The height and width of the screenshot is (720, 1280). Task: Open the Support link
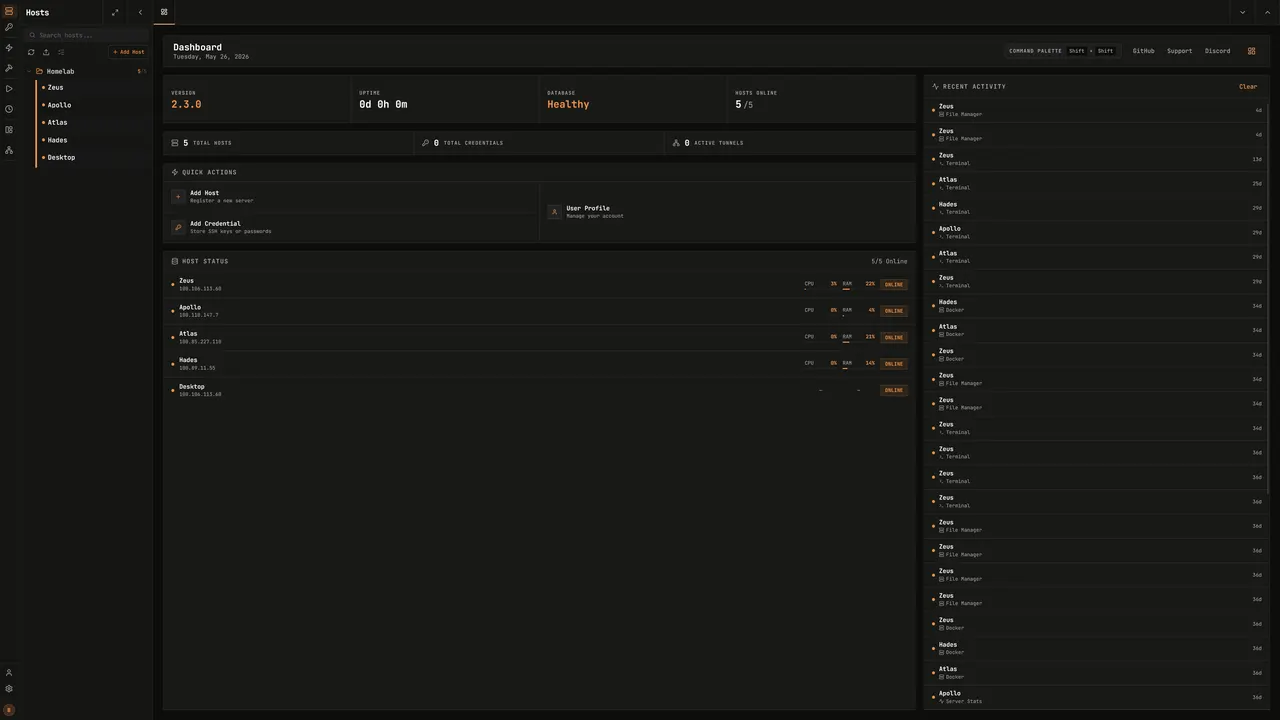pos(1179,51)
